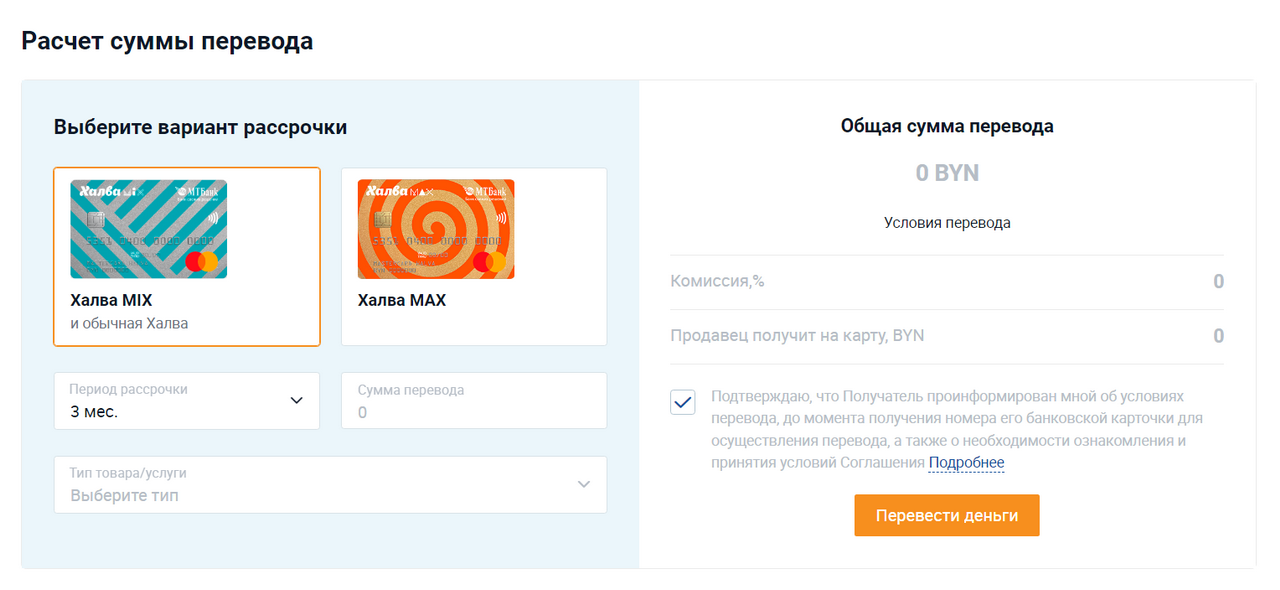
Task: Click the teal Халва MIX card image
Action: 148,229
